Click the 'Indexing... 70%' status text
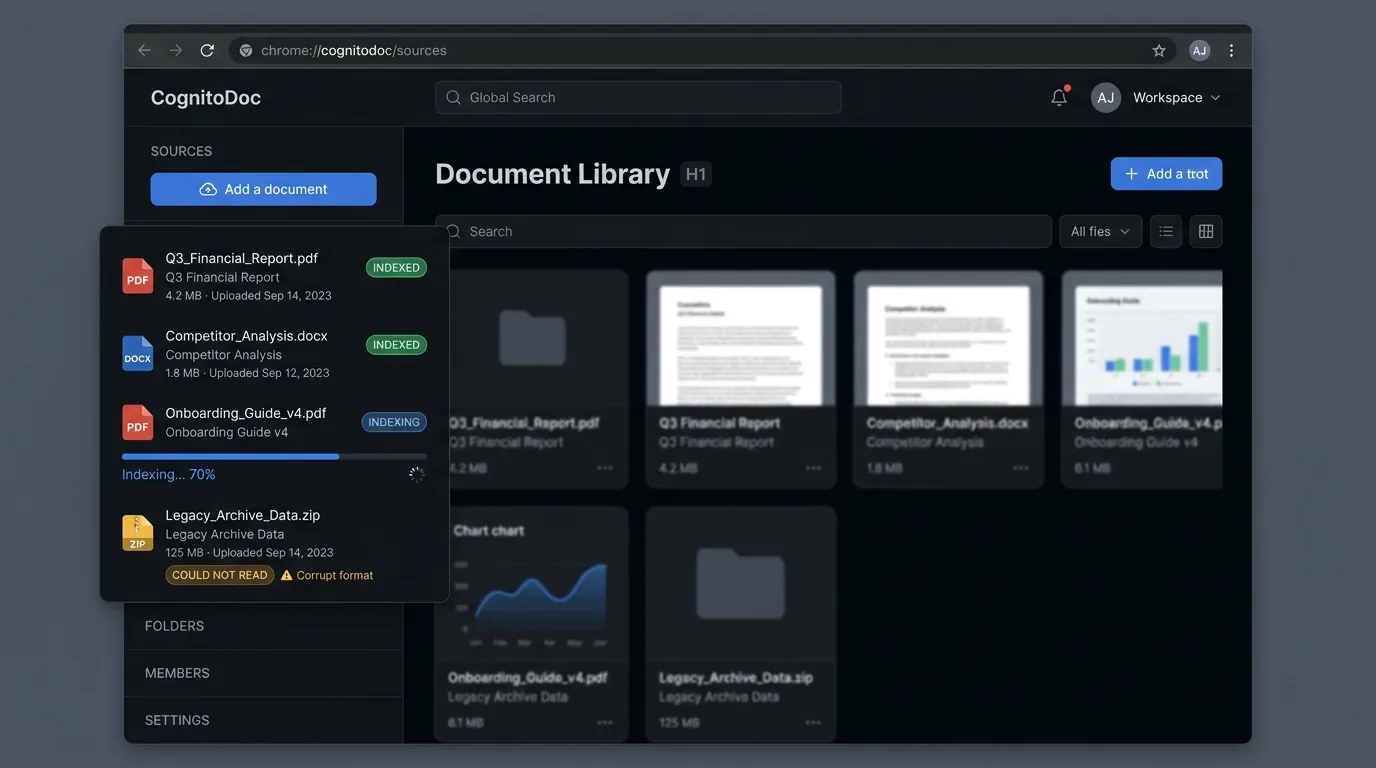The height and width of the screenshot is (768, 1376). point(169,474)
